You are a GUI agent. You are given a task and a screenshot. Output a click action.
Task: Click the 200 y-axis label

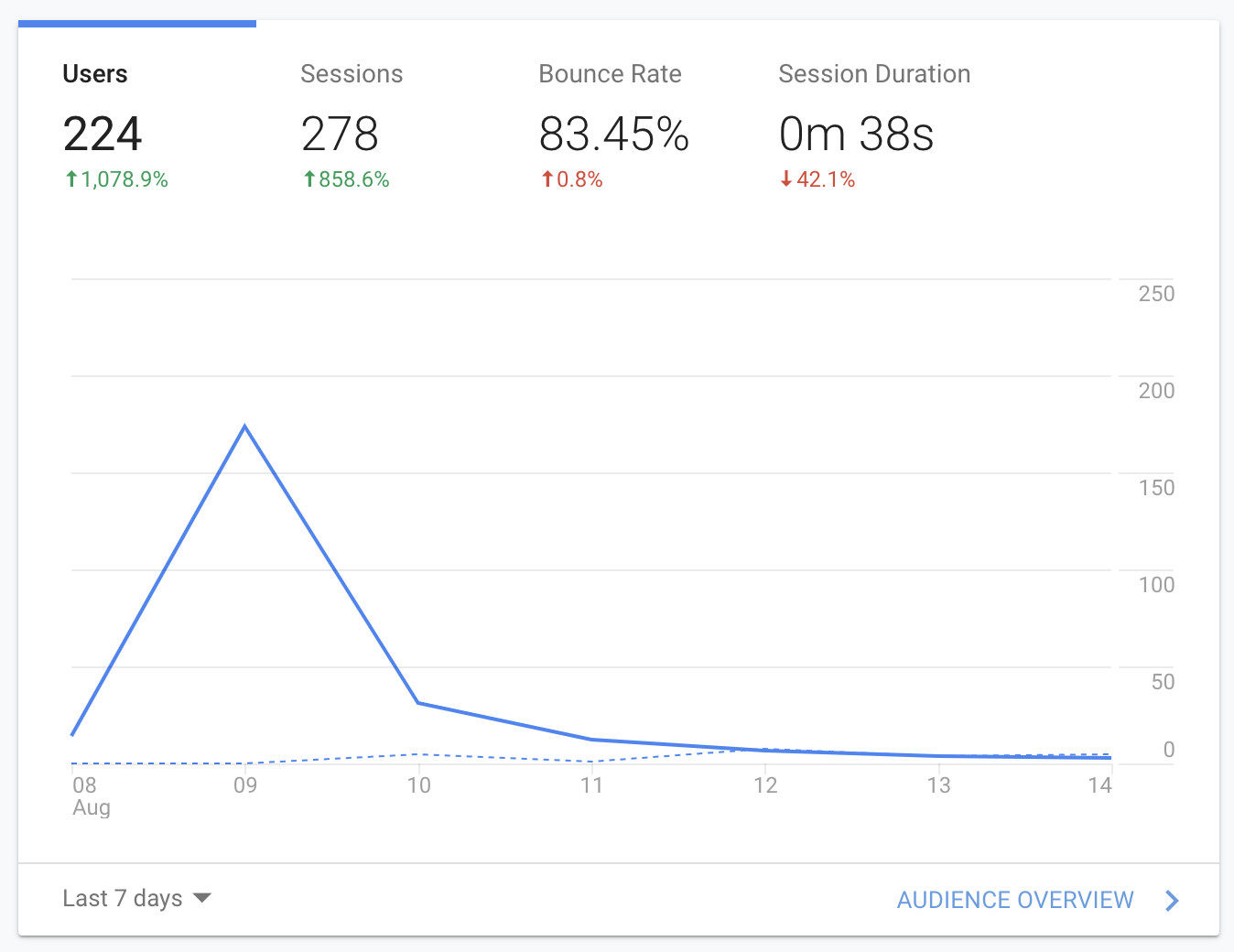(1156, 391)
